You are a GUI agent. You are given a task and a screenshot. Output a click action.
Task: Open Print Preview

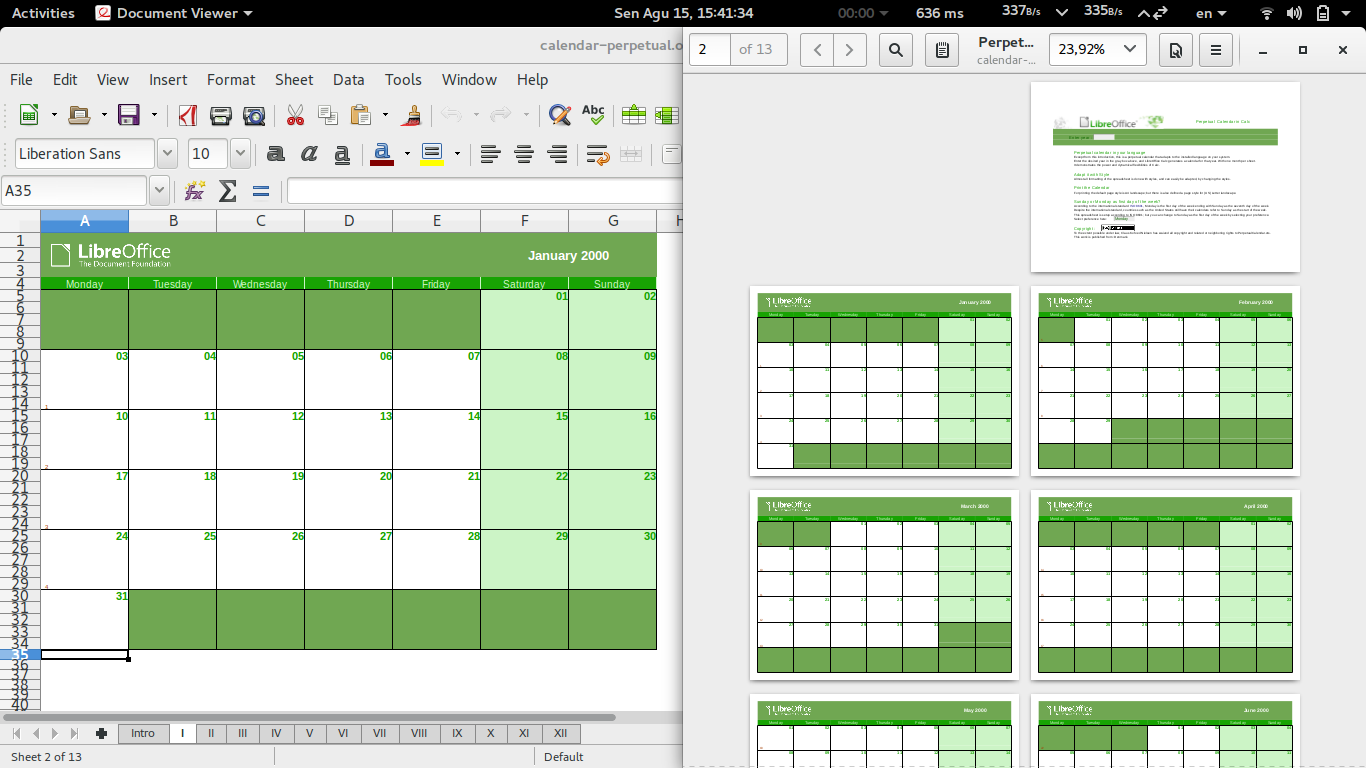[254, 115]
